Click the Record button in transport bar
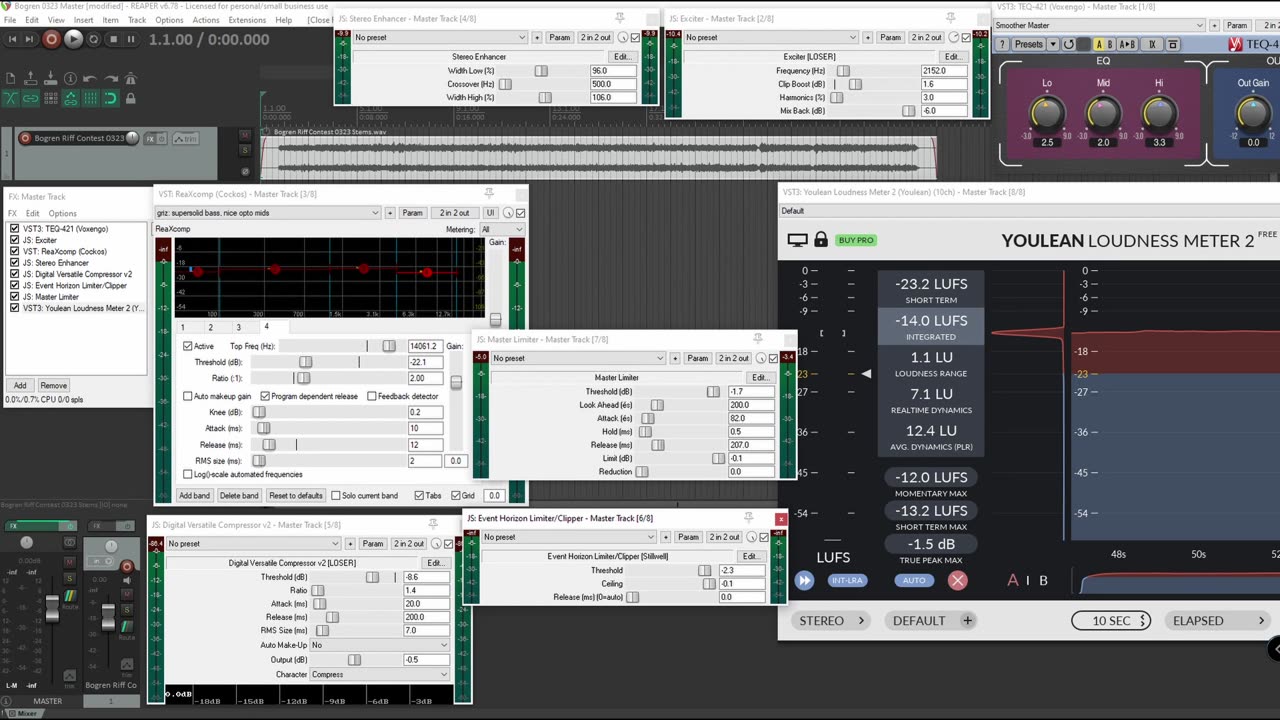Image resolution: width=1280 pixels, height=720 pixels. (51, 39)
